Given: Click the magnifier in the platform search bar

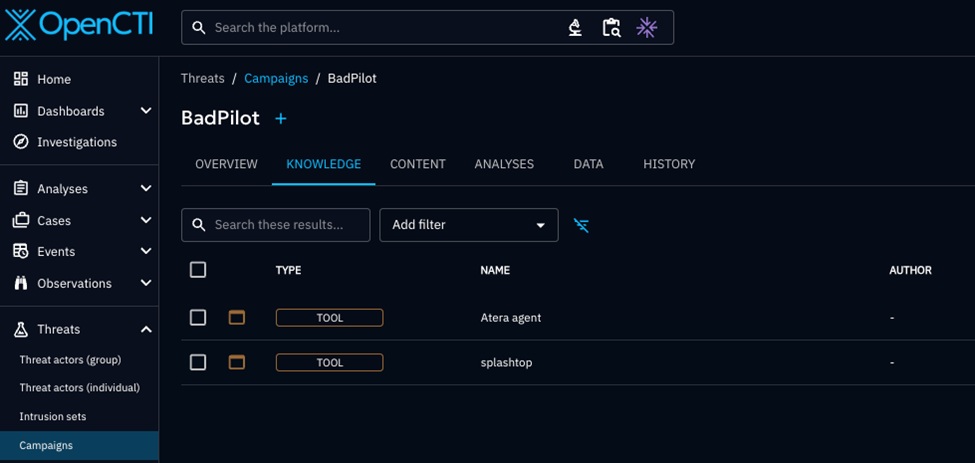Looking at the screenshot, I should [x=198, y=27].
